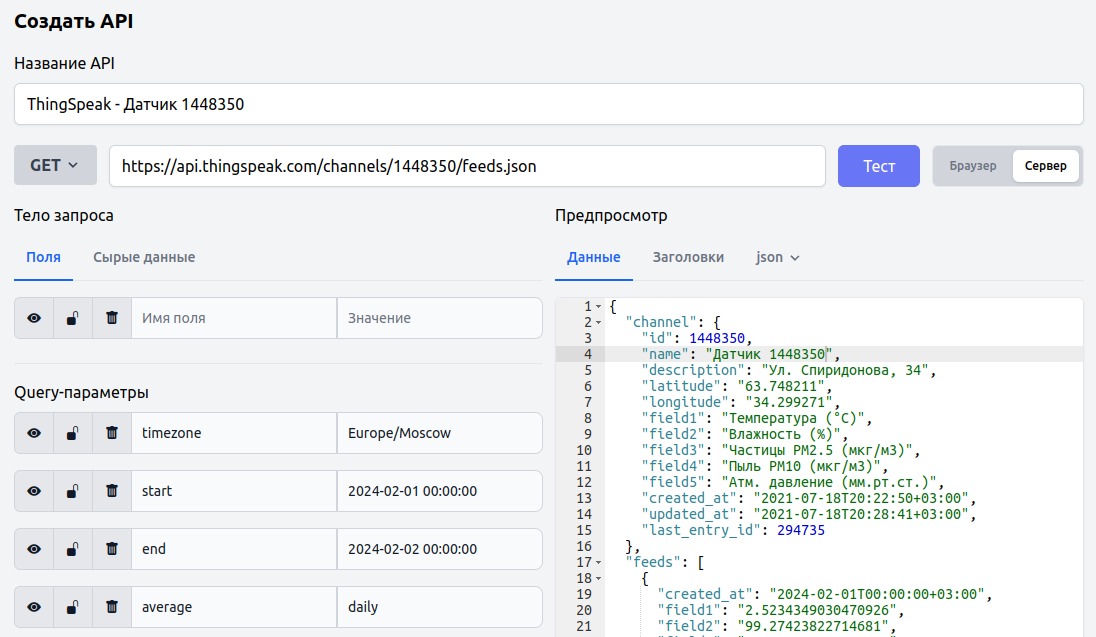1096x637 pixels.
Task: Switch request mode to Браузер
Action: pyautogui.click(x=972, y=166)
